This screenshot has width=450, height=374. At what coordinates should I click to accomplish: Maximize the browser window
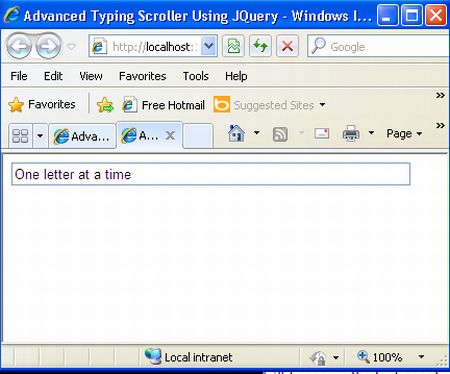point(412,15)
